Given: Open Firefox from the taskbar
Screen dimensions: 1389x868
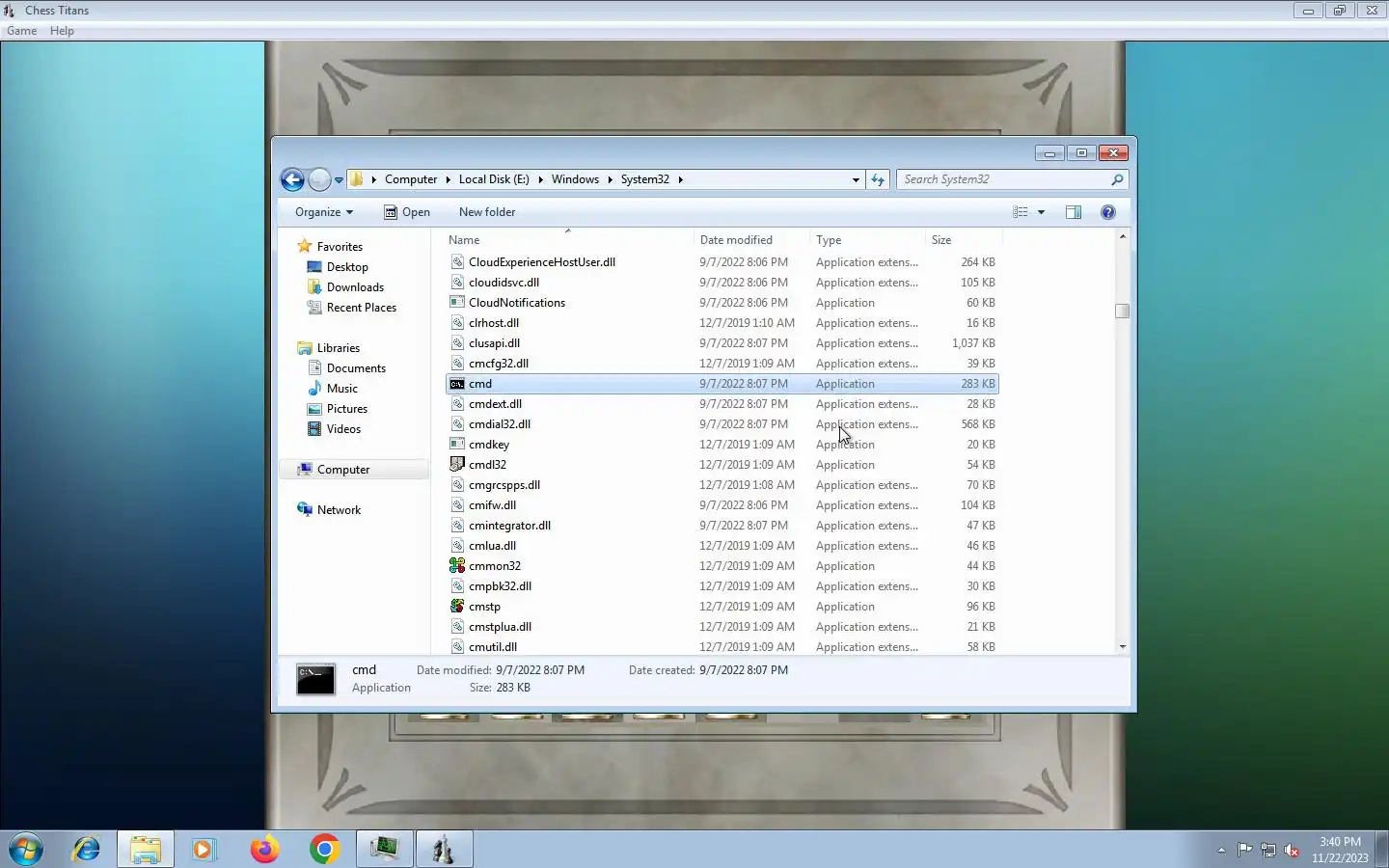Looking at the screenshot, I should [x=264, y=850].
